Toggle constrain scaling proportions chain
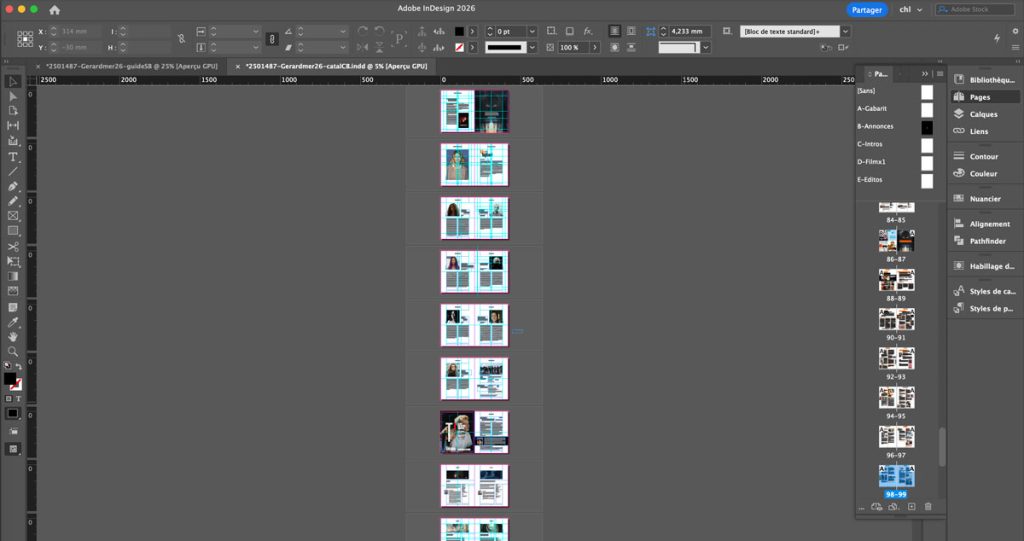Image resolution: width=1024 pixels, height=541 pixels. [272, 39]
